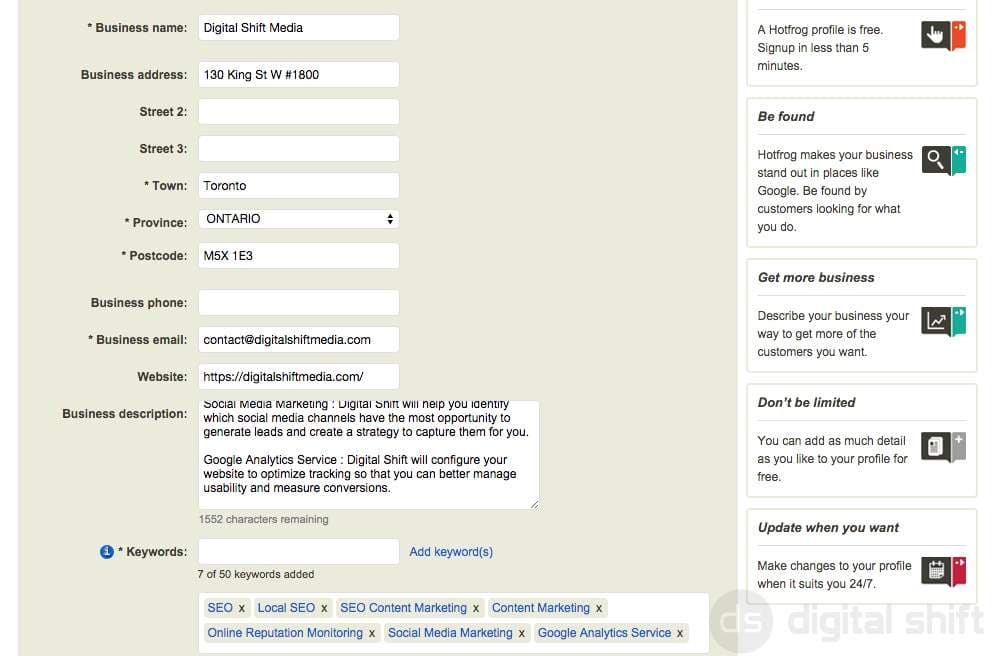
Task: Click the empty Business phone field
Action: point(299,302)
